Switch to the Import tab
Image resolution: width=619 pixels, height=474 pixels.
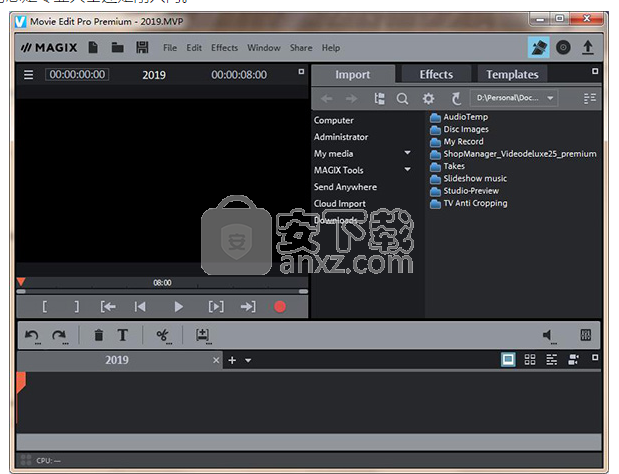[x=353, y=74]
